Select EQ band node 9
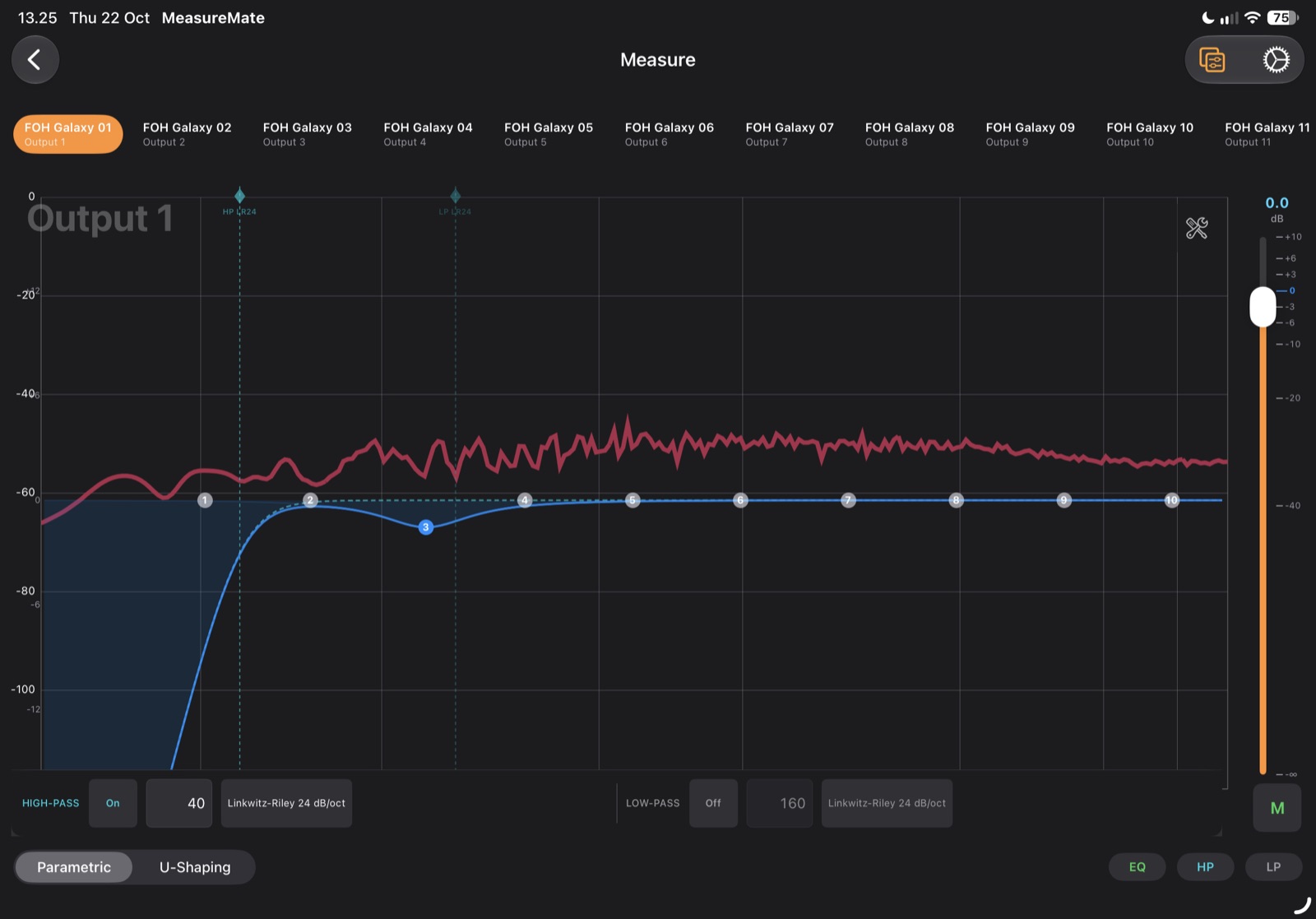Image resolution: width=1316 pixels, height=919 pixels. 1063,500
